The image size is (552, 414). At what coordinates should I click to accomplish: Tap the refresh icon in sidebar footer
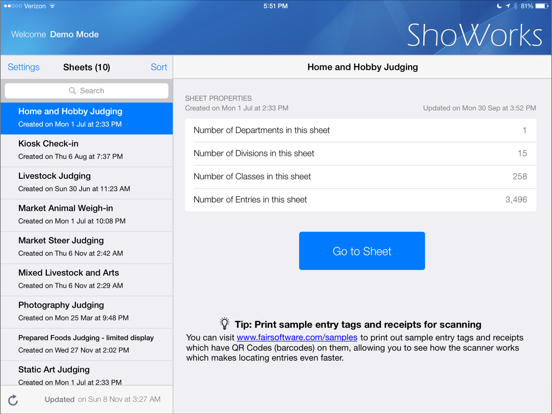(13, 400)
